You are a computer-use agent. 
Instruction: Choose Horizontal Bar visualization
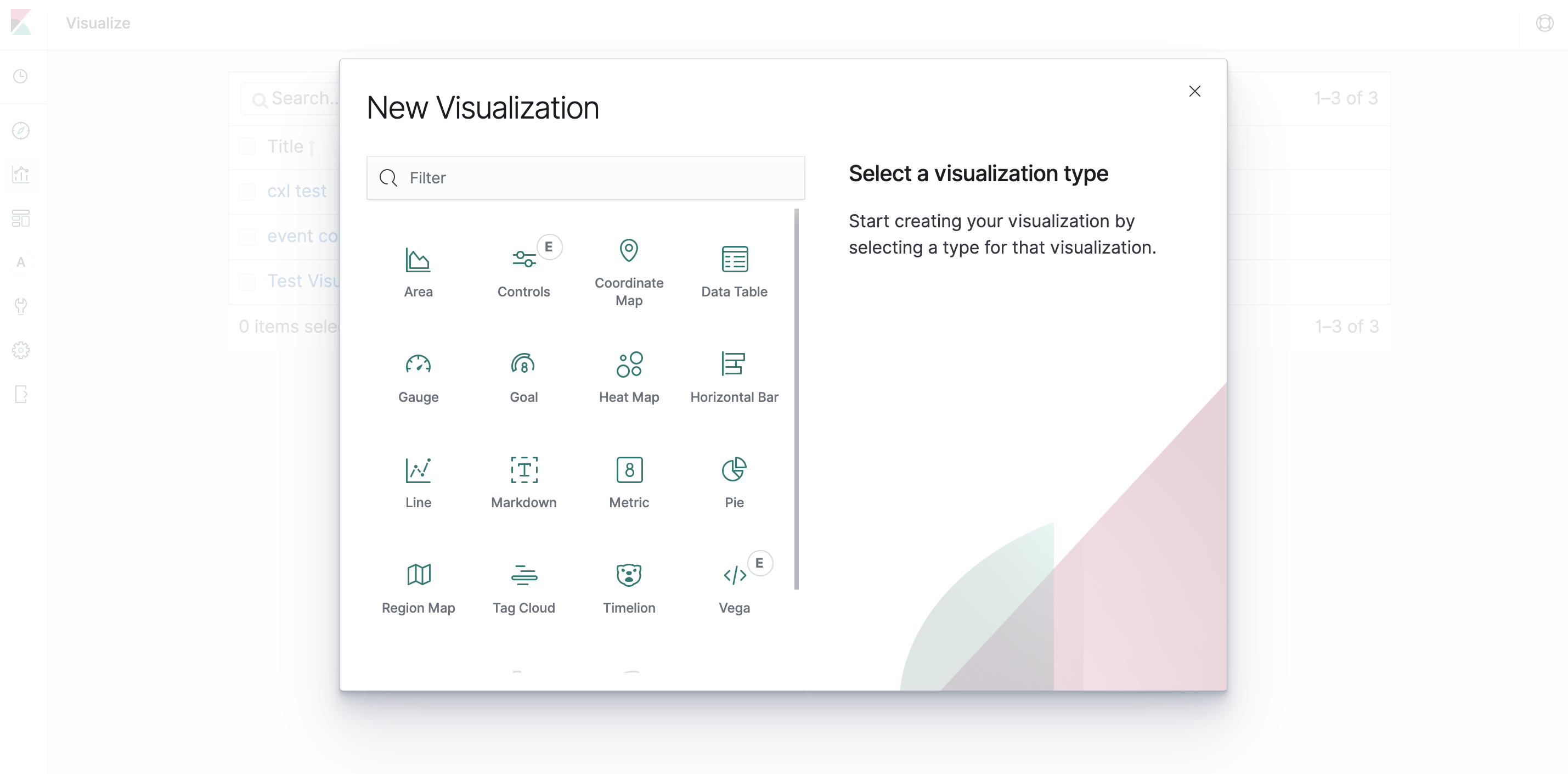click(x=734, y=378)
